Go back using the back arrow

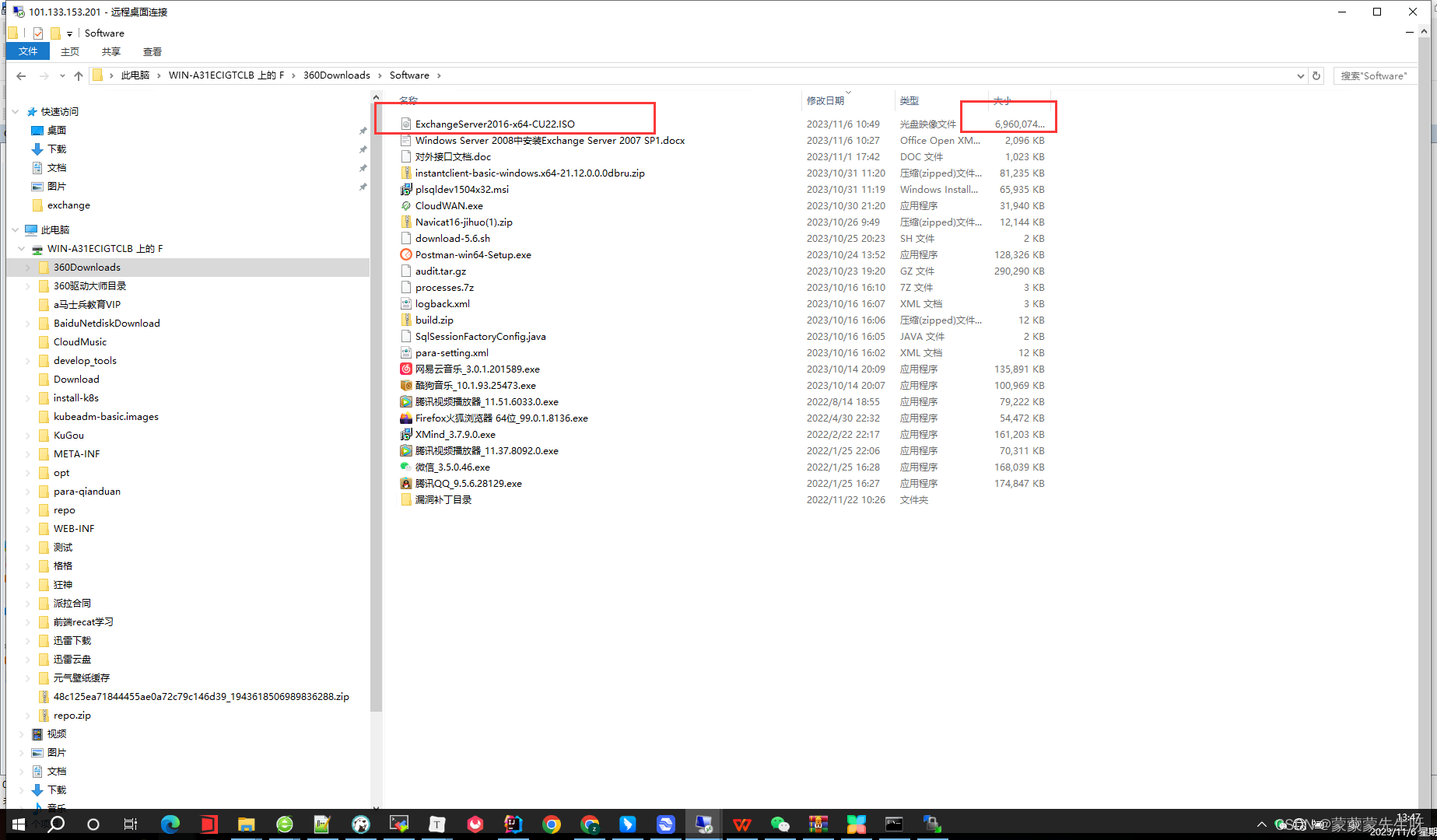point(21,75)
